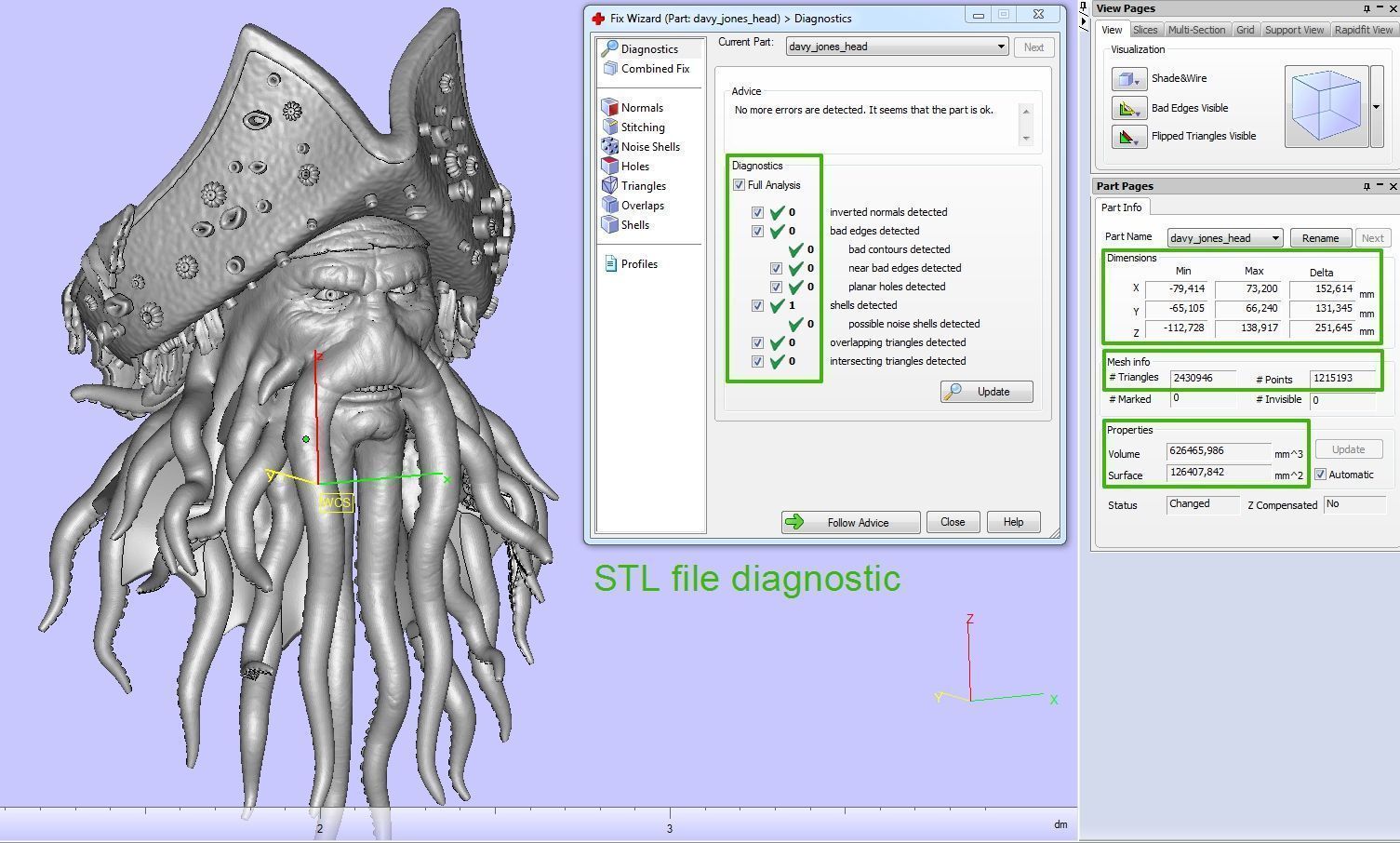Switch to the Slices tab
Image resolution: width=1400 pixels, height=843 pixels.
point(1145,30)
